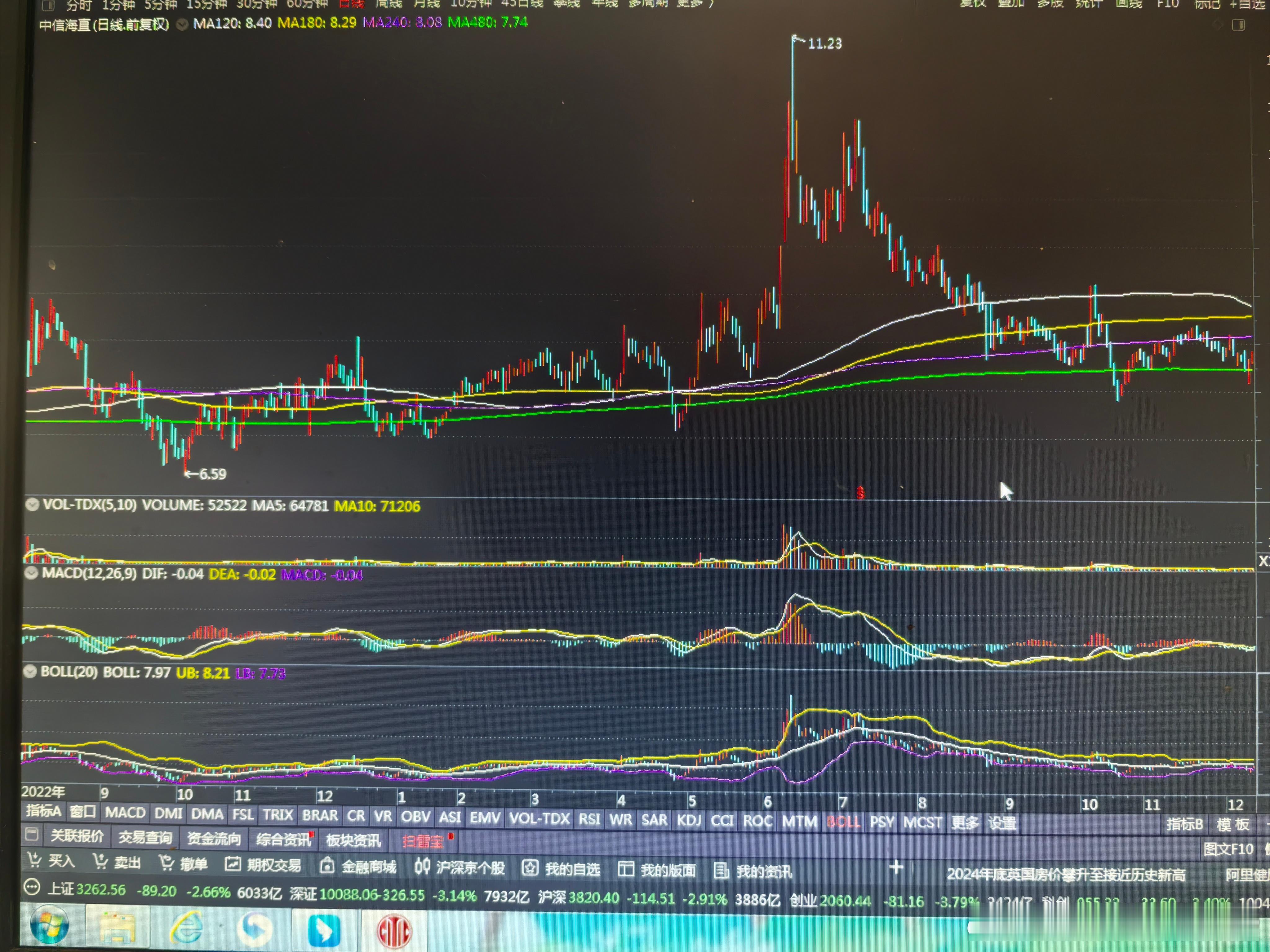Viewport: 1270px width, 952px height.
Task: Select the DMI indicator tab
Action: (x=168, y=813)
